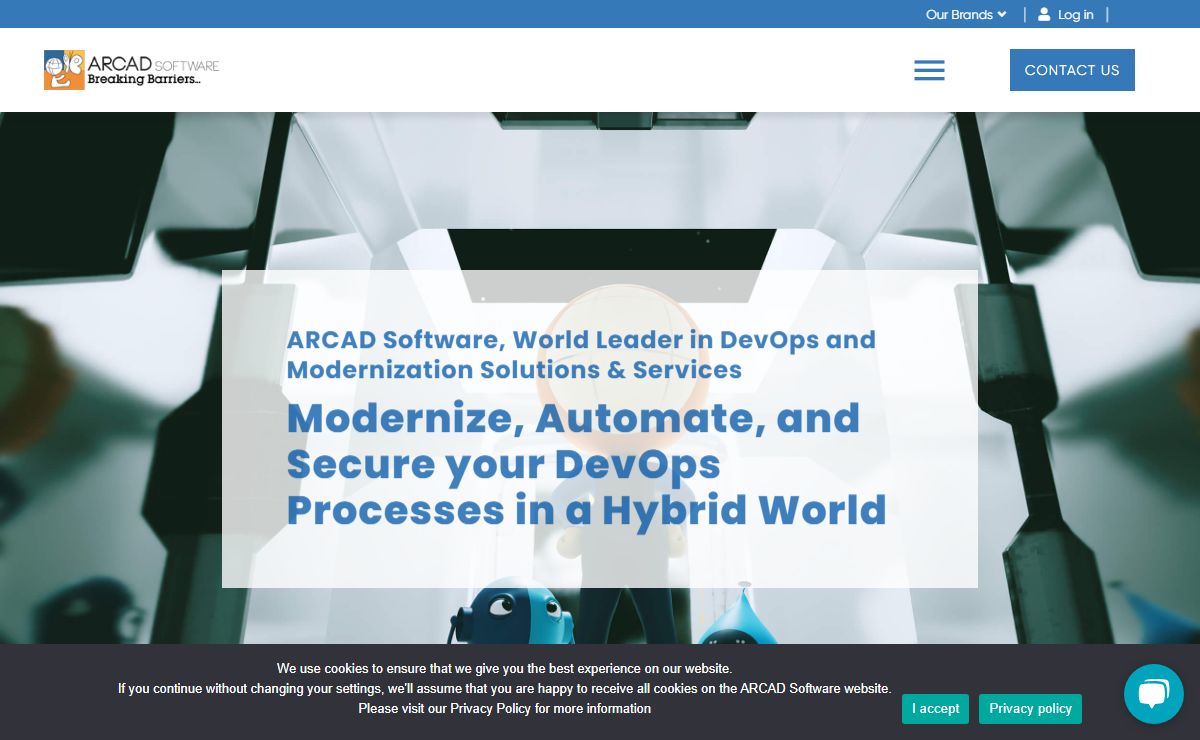Viewport: 1200px width, 740px height.
Task: Click the 'Modernize, Automate, and Secure' headline
Action: [585, 464]
